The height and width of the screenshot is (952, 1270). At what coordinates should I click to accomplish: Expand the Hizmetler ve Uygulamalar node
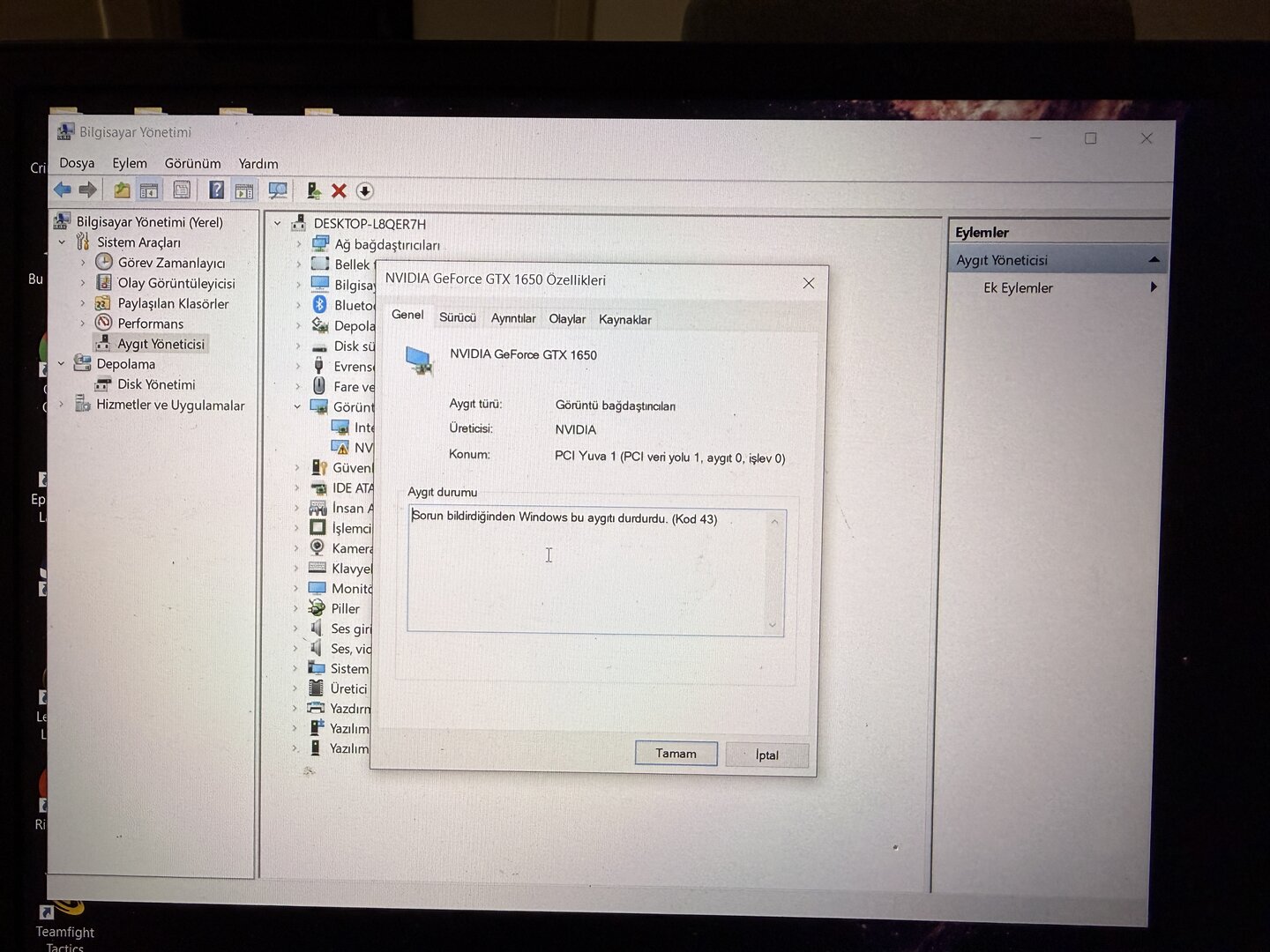click(x=61, y=405)
